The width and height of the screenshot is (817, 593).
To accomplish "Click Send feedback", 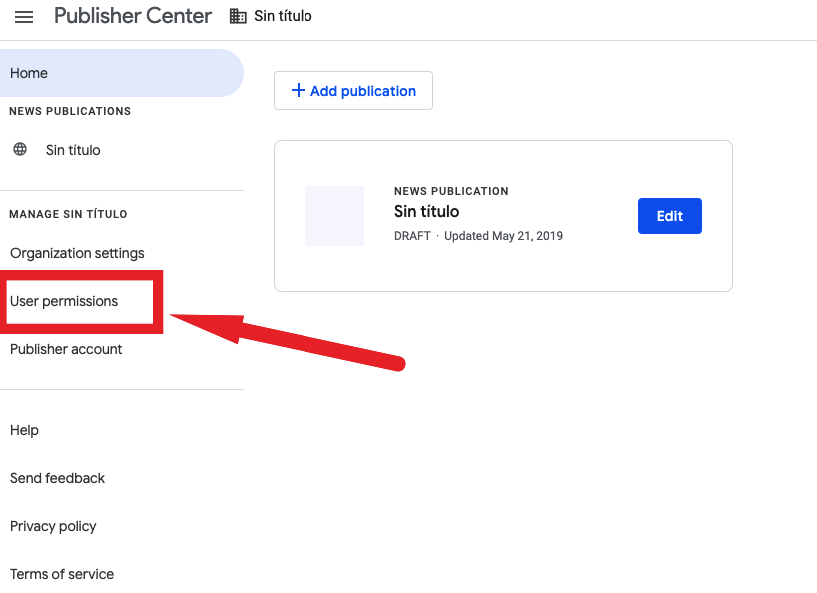I will click(x=57, y=478).
